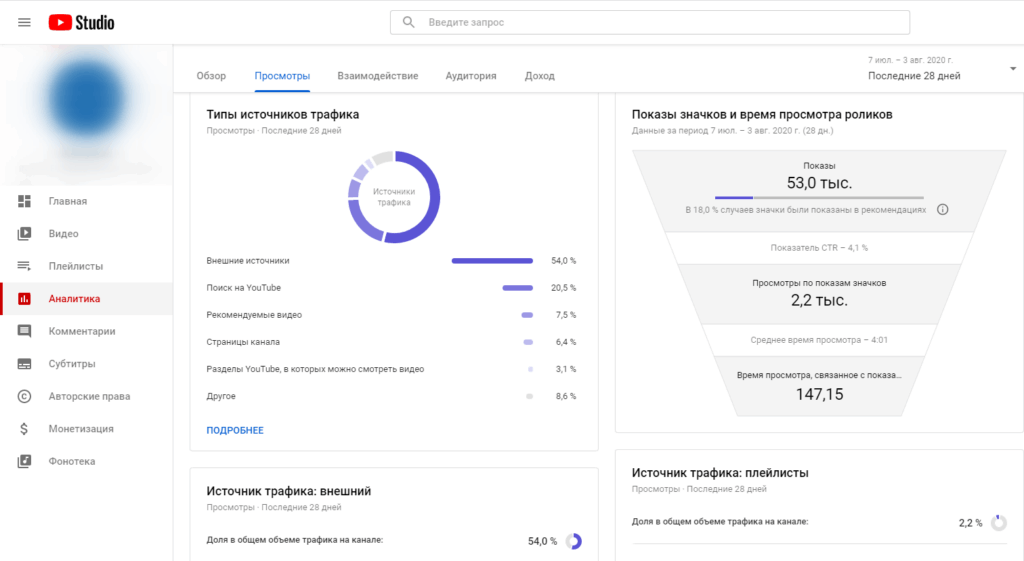Screen dimensions: 1024x561
Task: Open Субтитры in the sidebar
Action: (x=86, y=364)
